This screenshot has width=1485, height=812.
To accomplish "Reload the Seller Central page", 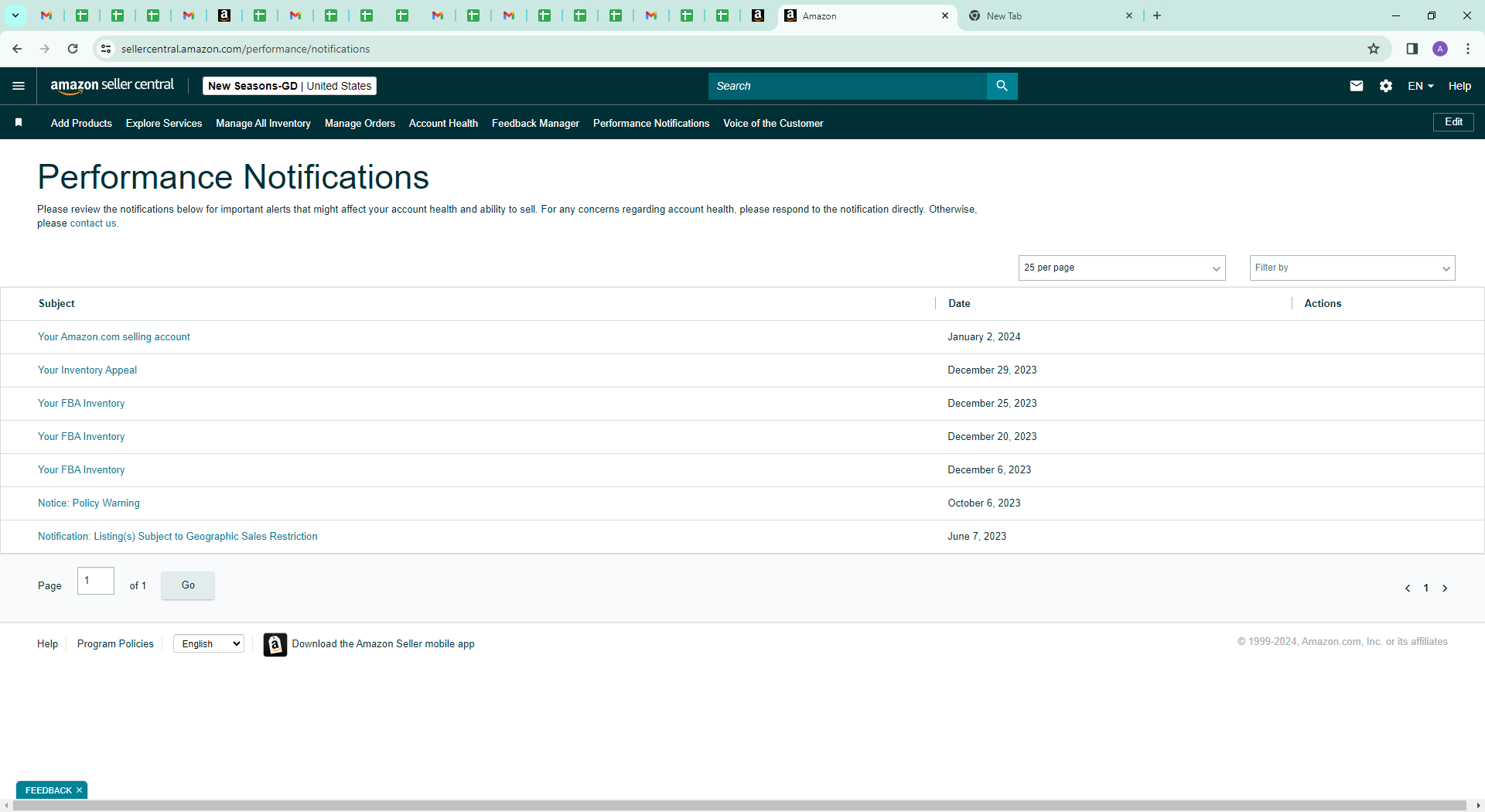I will 73,49.
